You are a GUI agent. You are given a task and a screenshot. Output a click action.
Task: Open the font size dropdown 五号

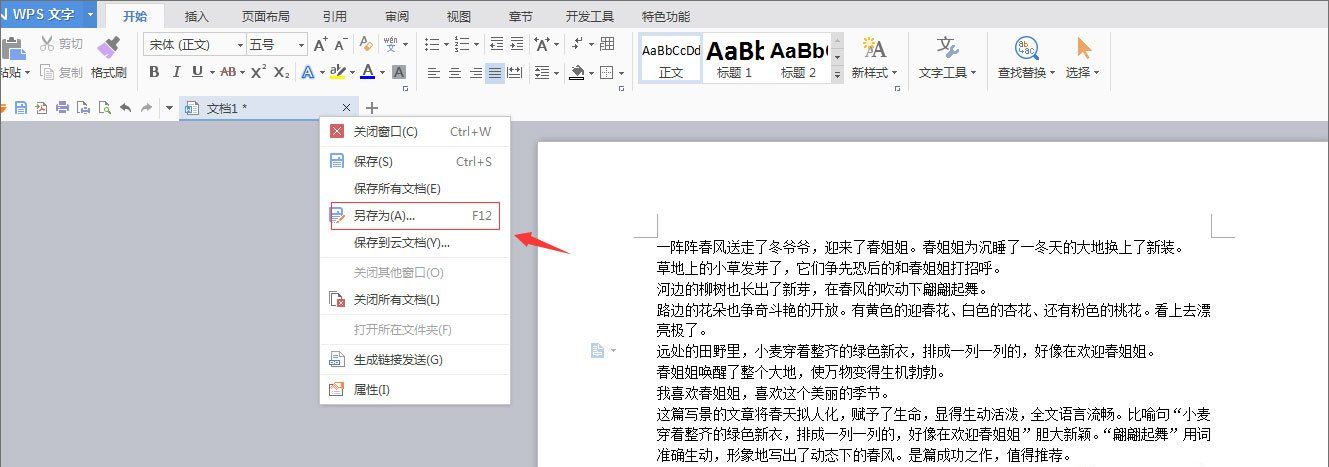(301, 44)
